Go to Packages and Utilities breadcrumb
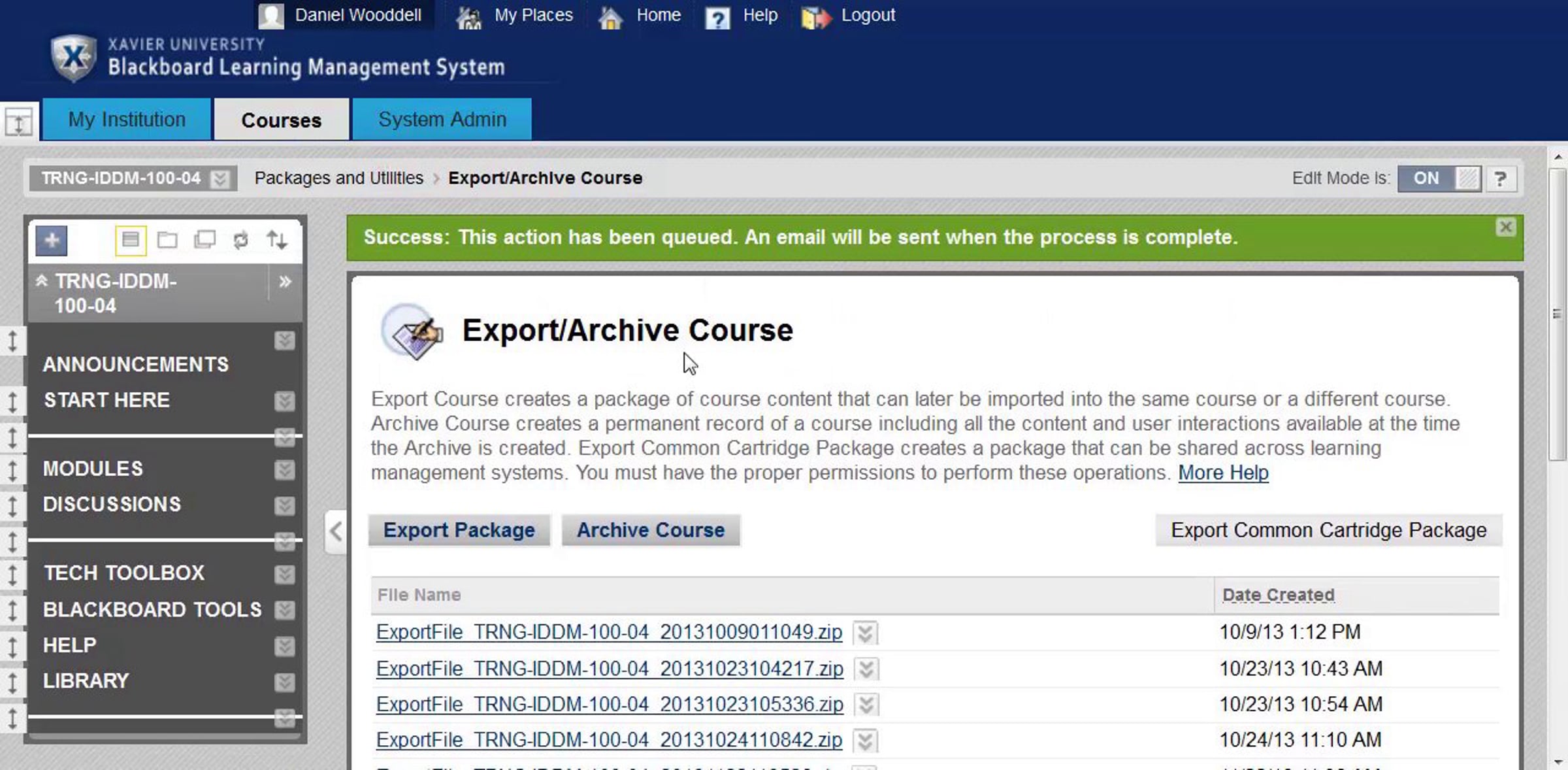The image size is (1568, 770). 339,178
